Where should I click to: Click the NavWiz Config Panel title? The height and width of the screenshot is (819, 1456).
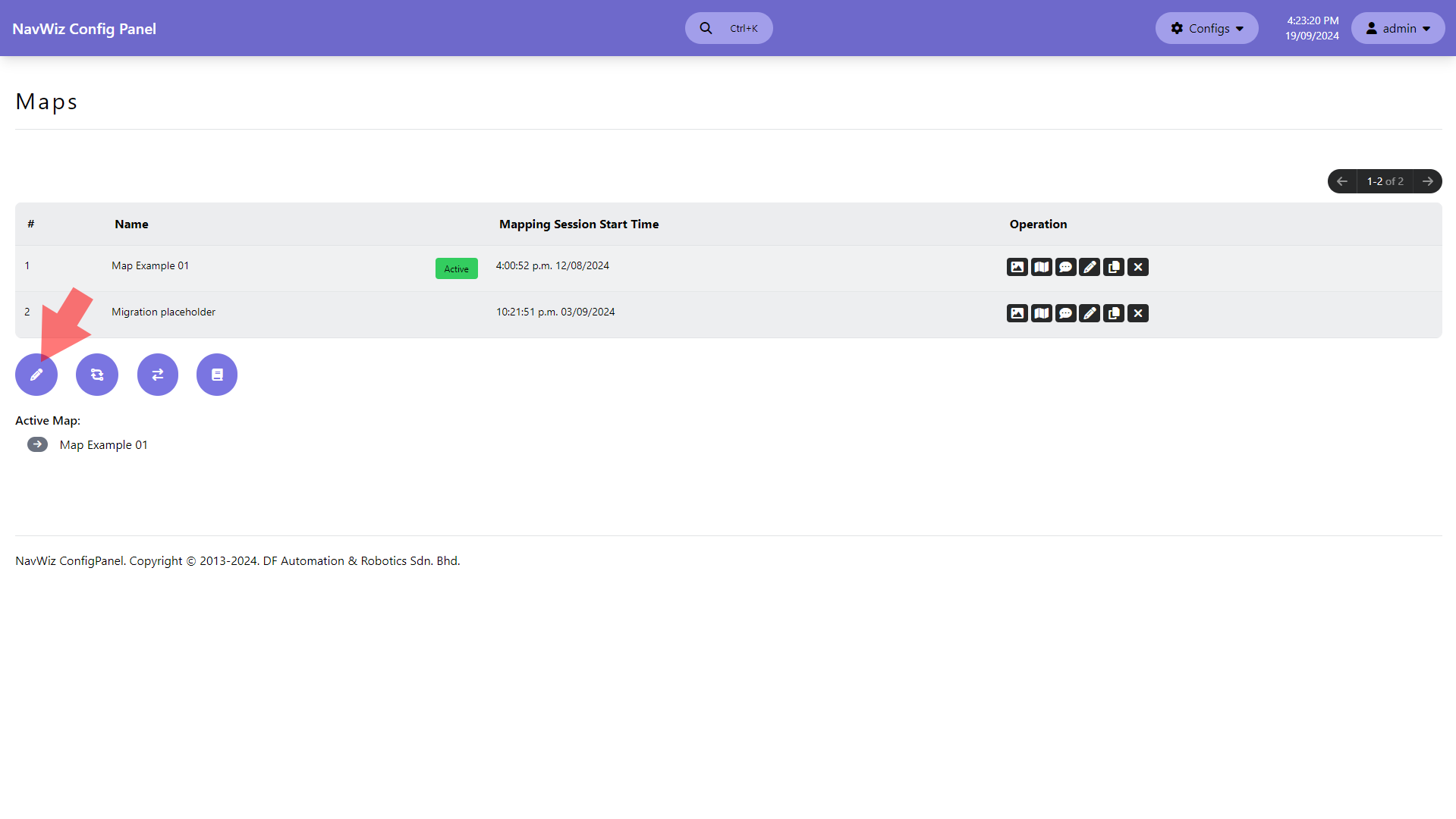[84, 29]
